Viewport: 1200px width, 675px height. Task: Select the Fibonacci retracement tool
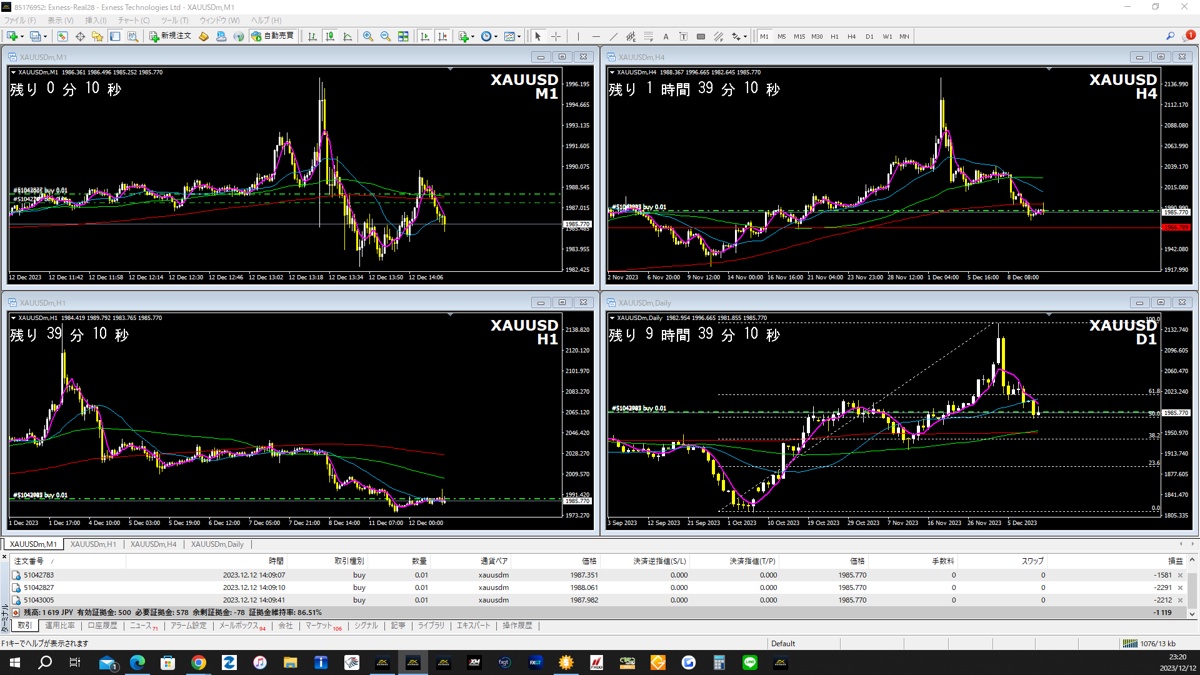coord(648,36)
